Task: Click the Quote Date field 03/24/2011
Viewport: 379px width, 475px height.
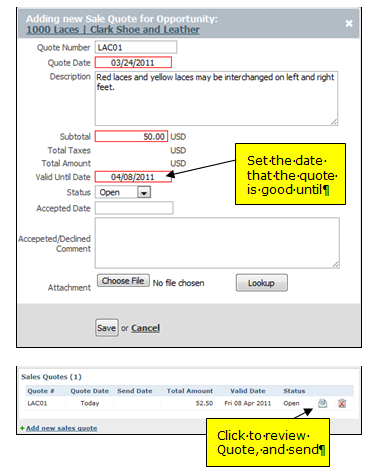Action: click(133, 63)
